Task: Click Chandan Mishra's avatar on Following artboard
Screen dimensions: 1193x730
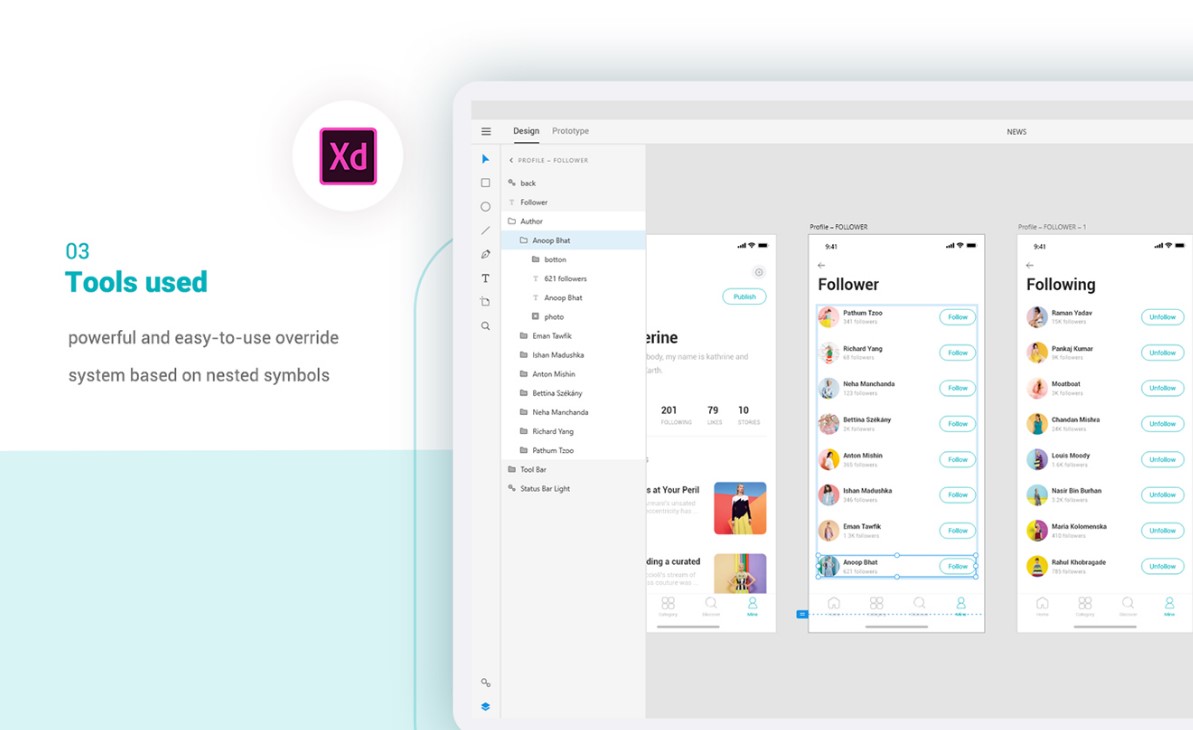Action: coord(1037,424)
